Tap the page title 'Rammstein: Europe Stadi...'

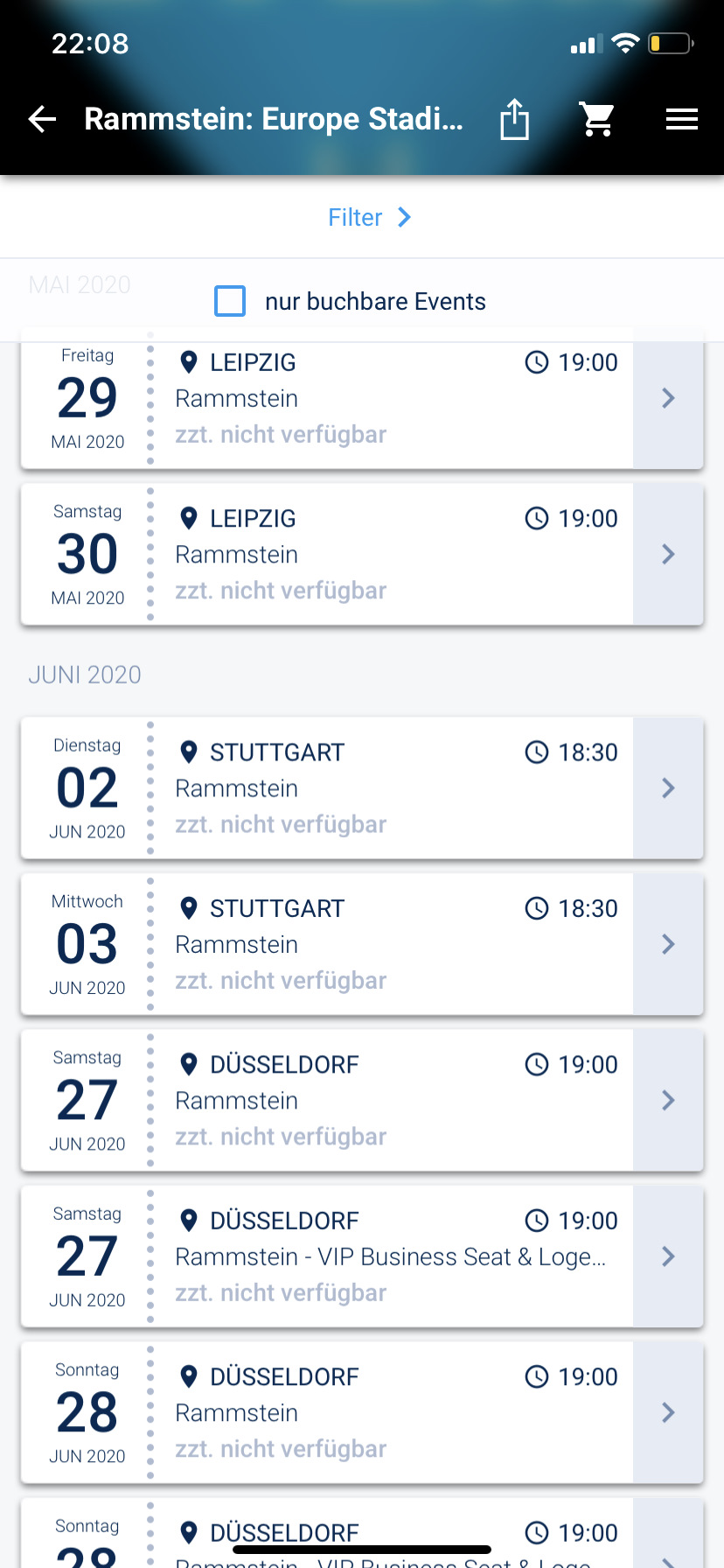274,119
